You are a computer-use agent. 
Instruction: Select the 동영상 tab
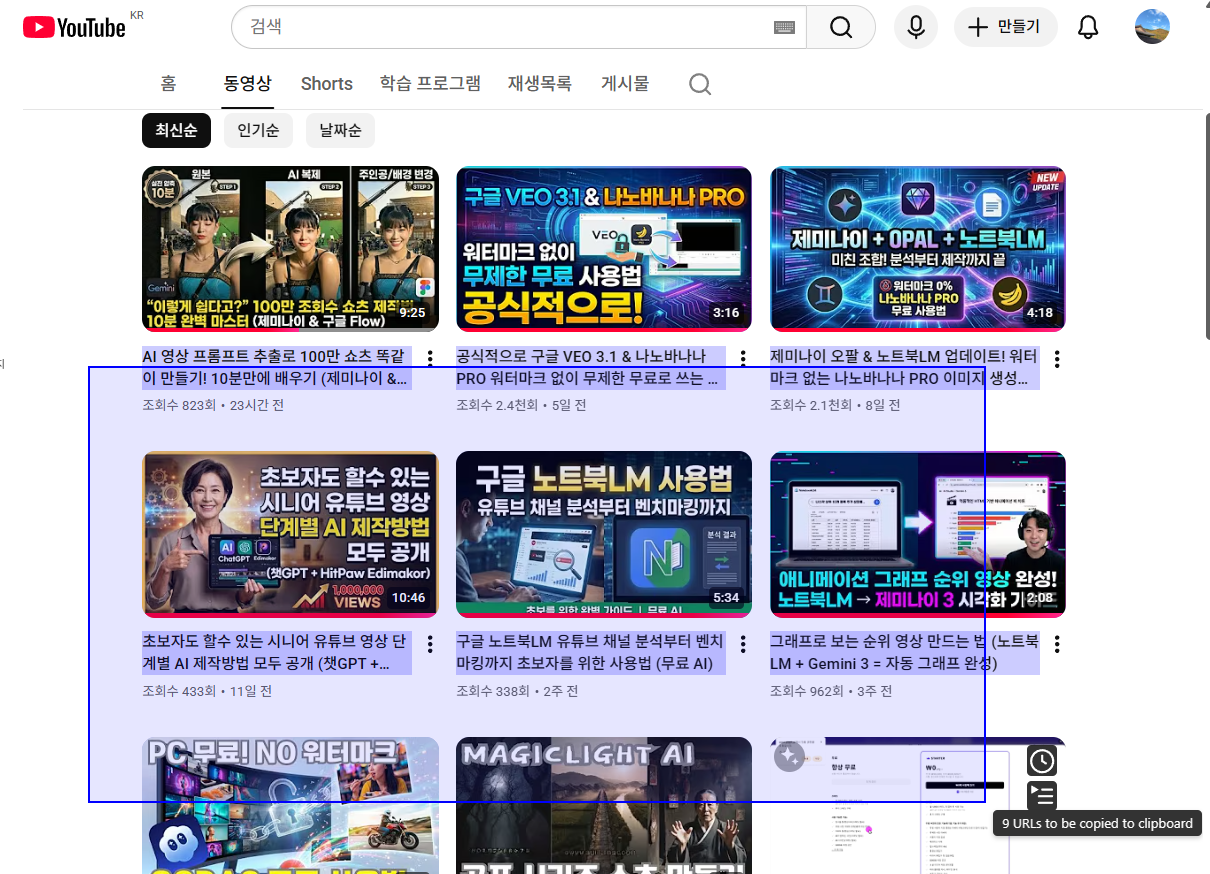click(x=247, y=84)
